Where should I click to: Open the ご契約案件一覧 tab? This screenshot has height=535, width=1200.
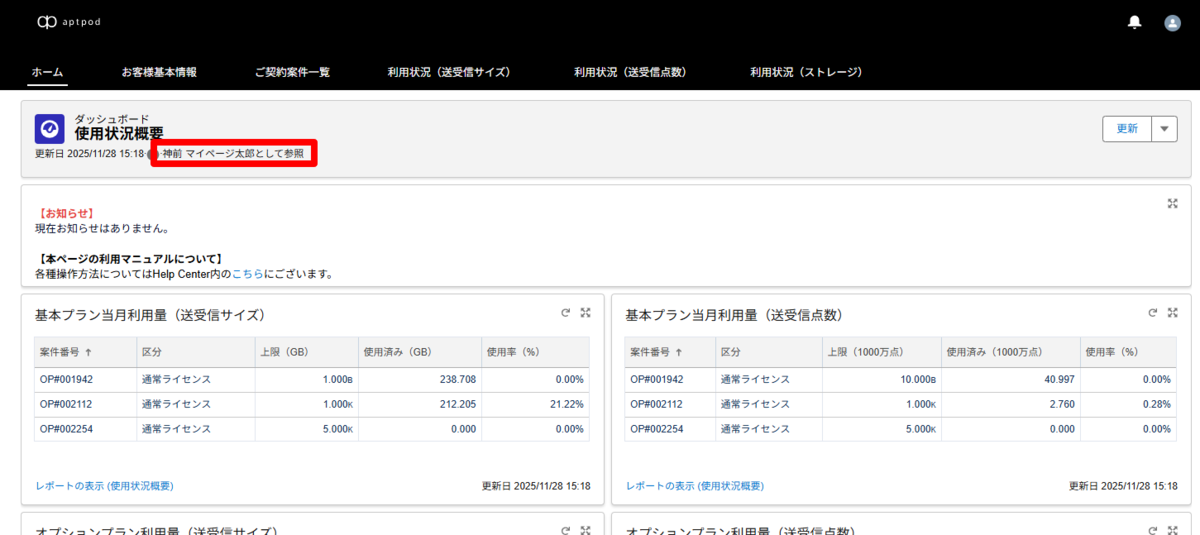[x=292, y=72]
